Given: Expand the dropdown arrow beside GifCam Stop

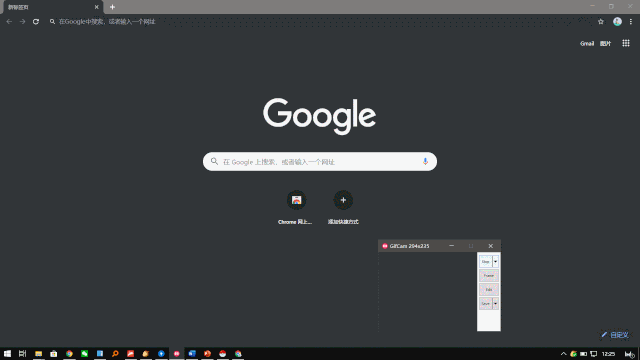Looking at the screenshot, I should coord(496,262).
